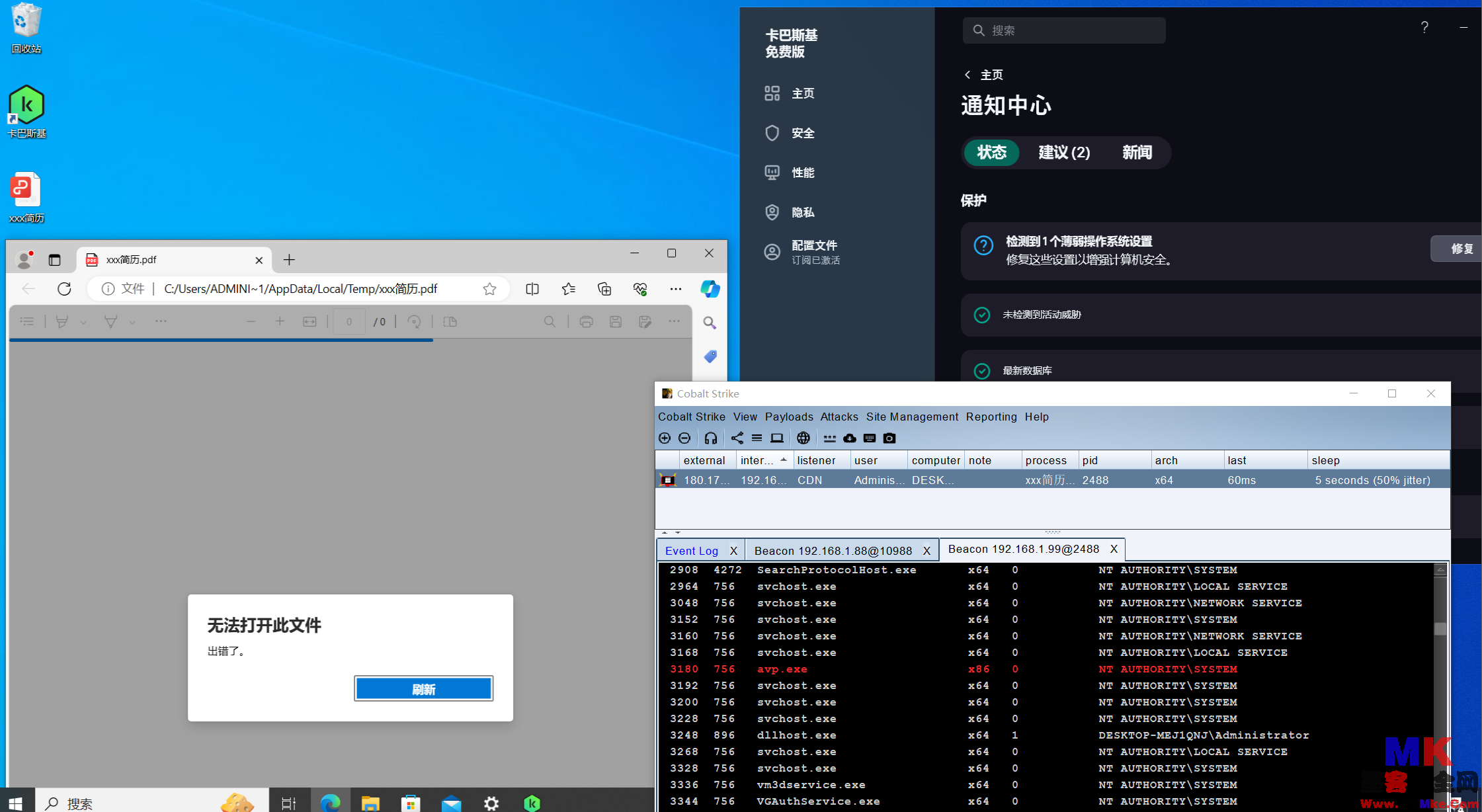Click the Edge sidebar shopping tag icon
The image size is (1482, 812).
pos(710,356)
